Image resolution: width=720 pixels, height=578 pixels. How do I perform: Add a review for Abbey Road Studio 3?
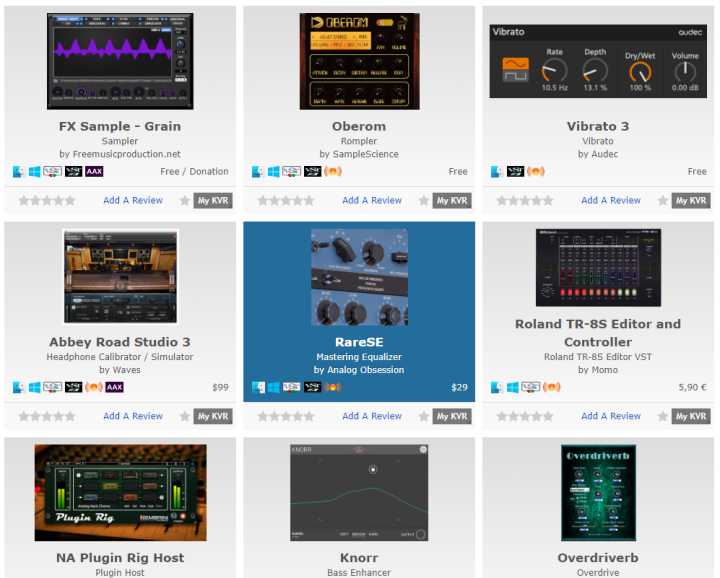click(133, 416)
